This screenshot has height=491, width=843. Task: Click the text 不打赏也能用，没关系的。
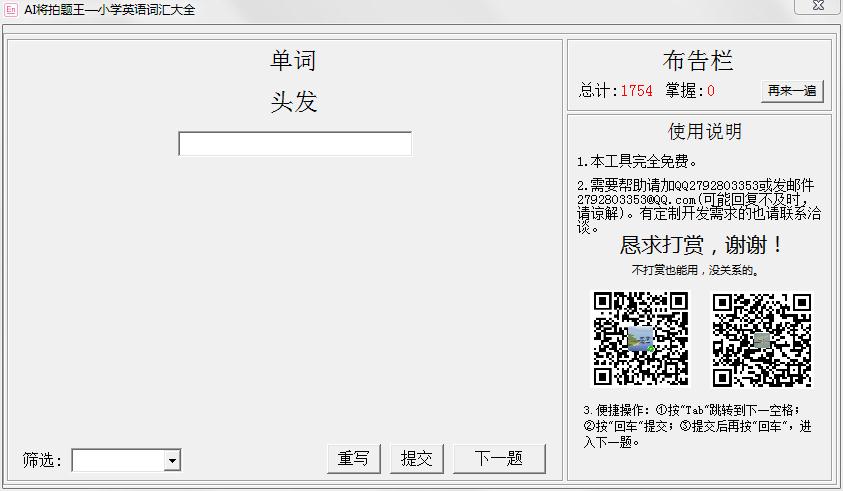point(696,270)
